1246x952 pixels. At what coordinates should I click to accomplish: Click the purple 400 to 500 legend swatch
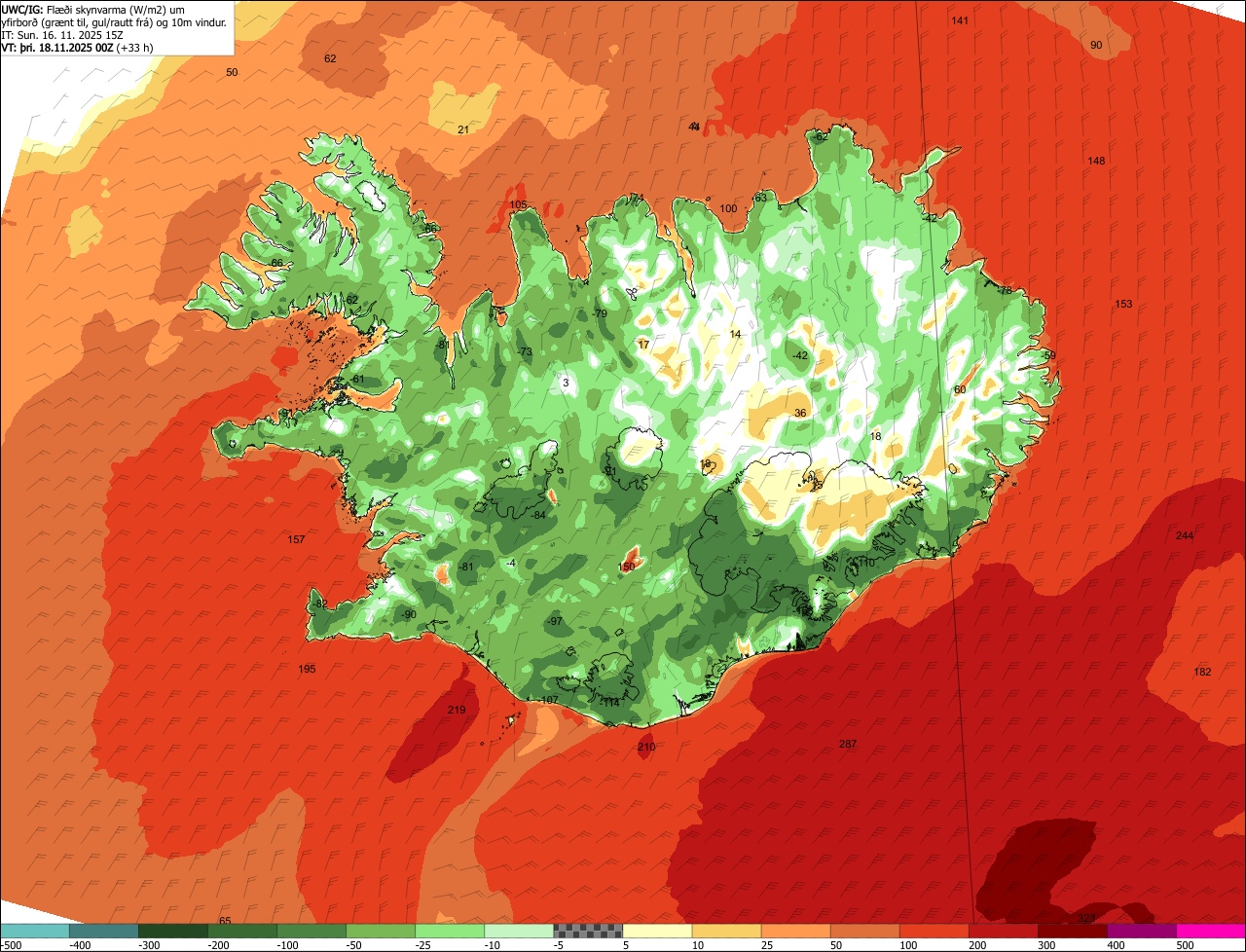[x=1141, y=932]
